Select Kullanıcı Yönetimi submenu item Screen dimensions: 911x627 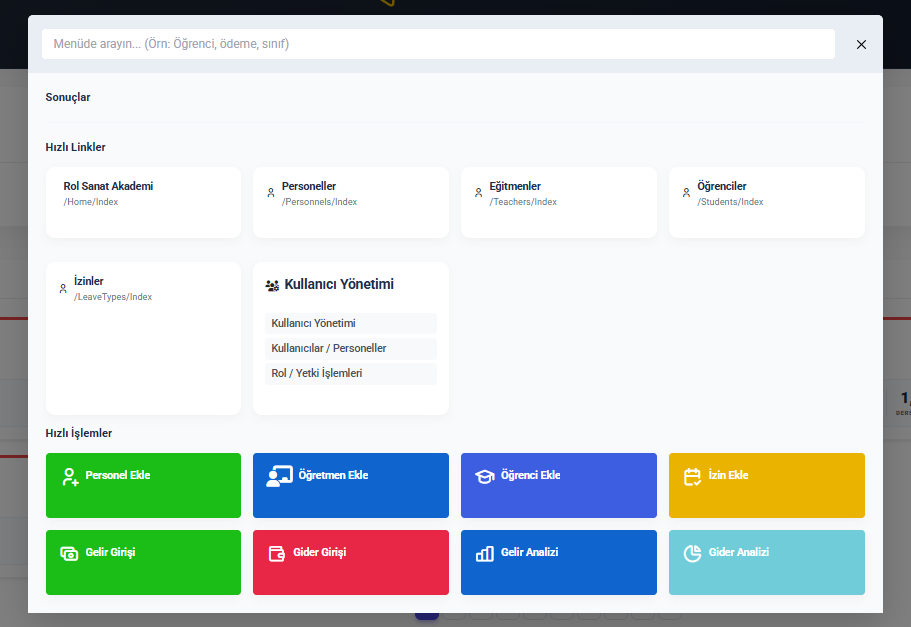(350, 323)
